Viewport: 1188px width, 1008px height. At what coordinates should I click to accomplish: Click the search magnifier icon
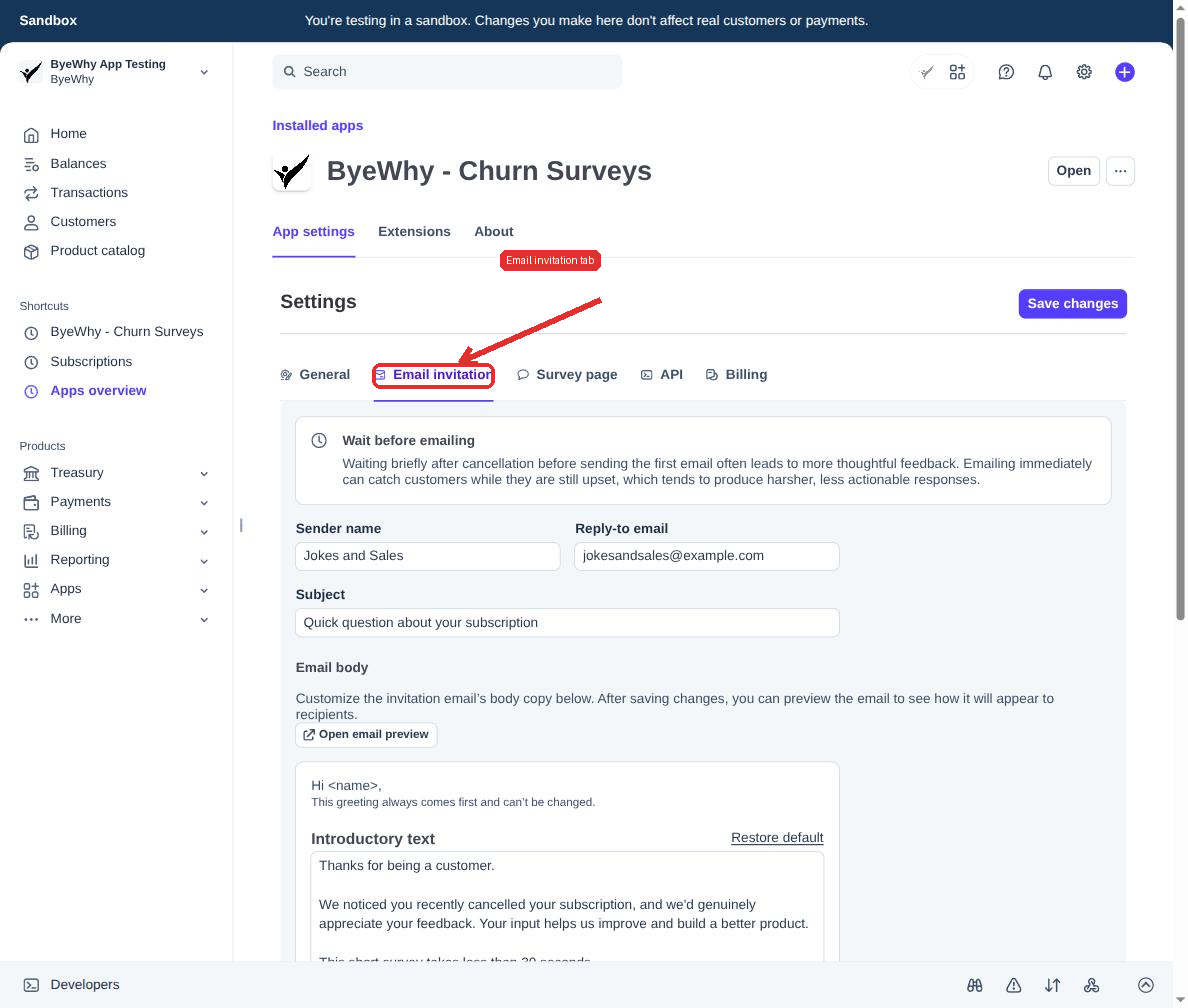289,72
